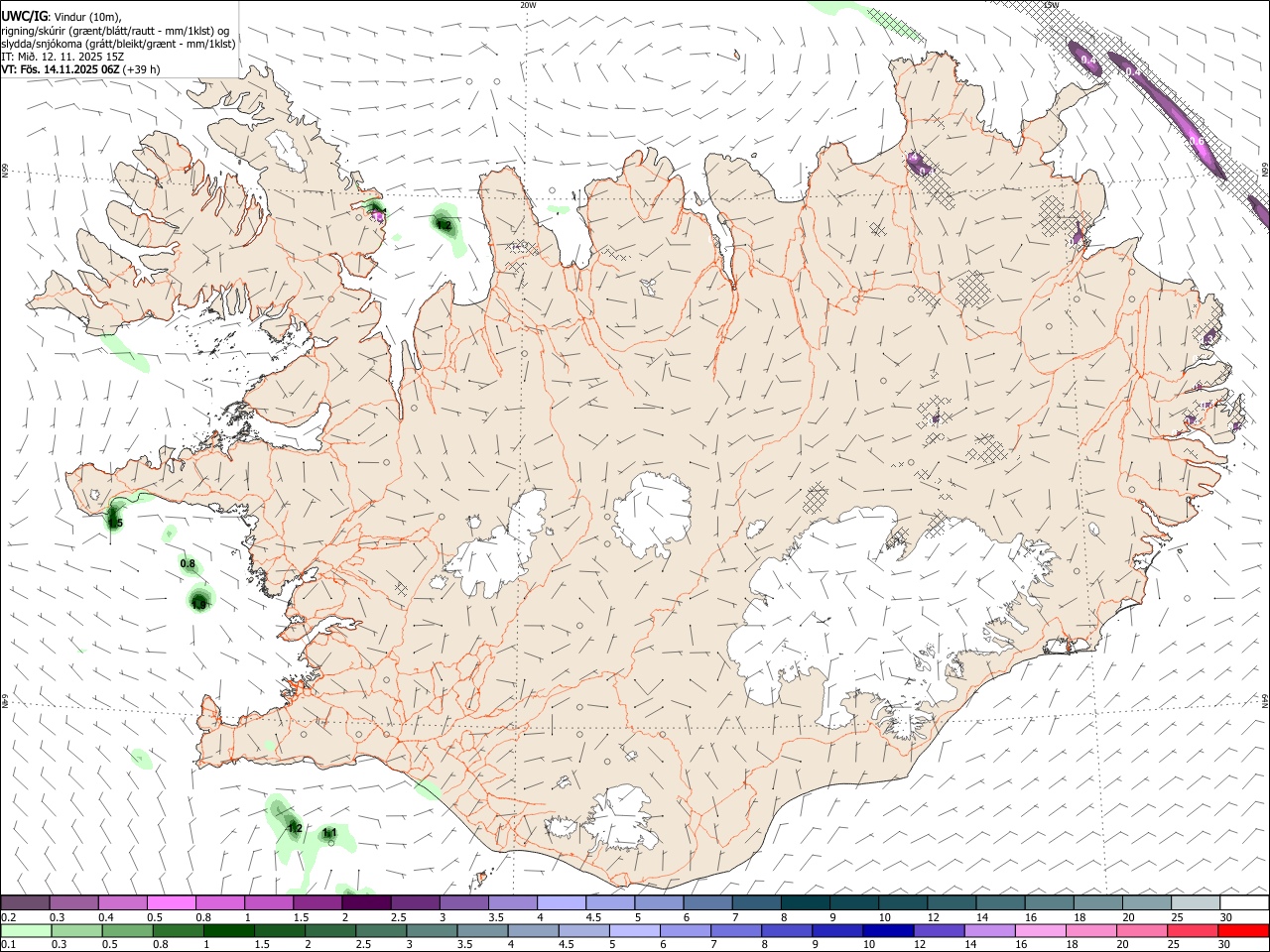This screenshot has width=1270, height=952.
Task: Click the 66N latitude label on left edge
Action: 5,172
